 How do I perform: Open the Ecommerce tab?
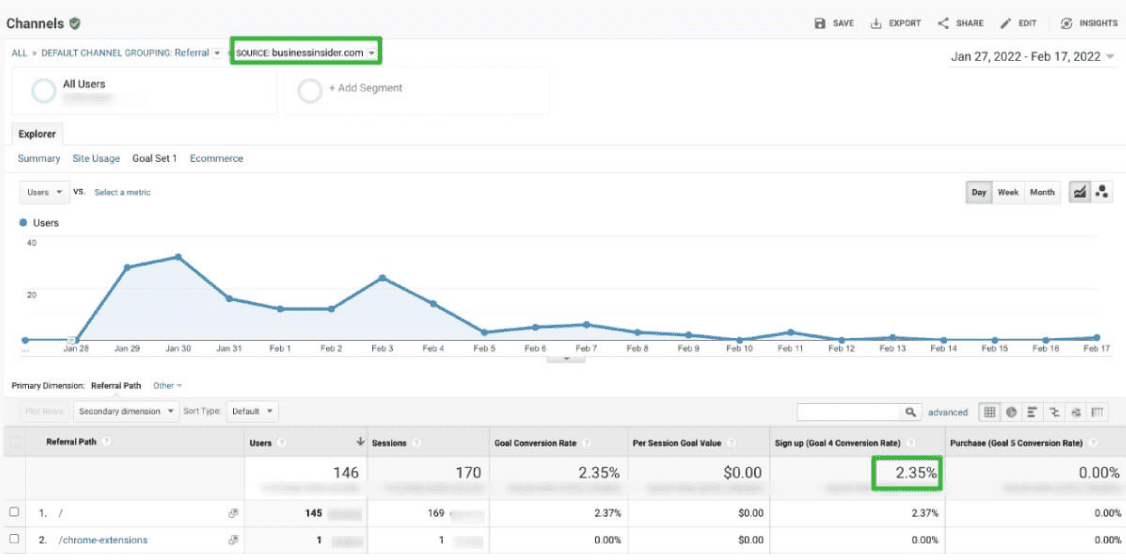click(216, 159)
